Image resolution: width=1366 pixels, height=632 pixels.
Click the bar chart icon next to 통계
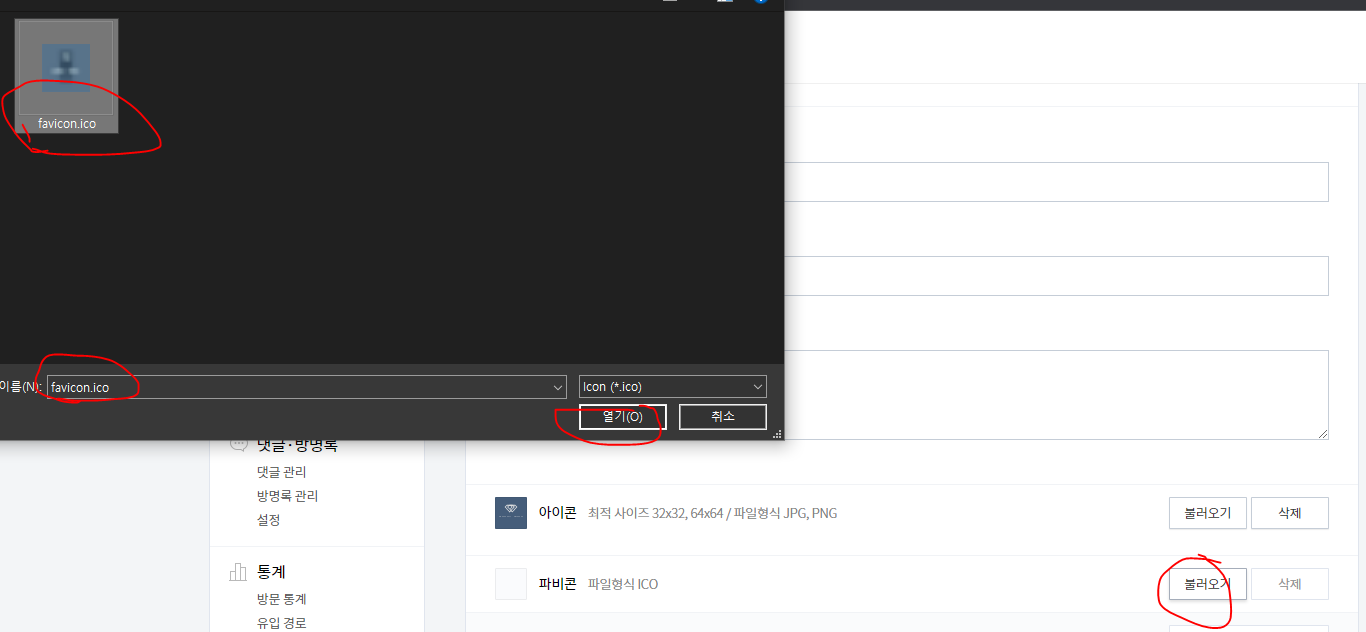click(238, 572)
